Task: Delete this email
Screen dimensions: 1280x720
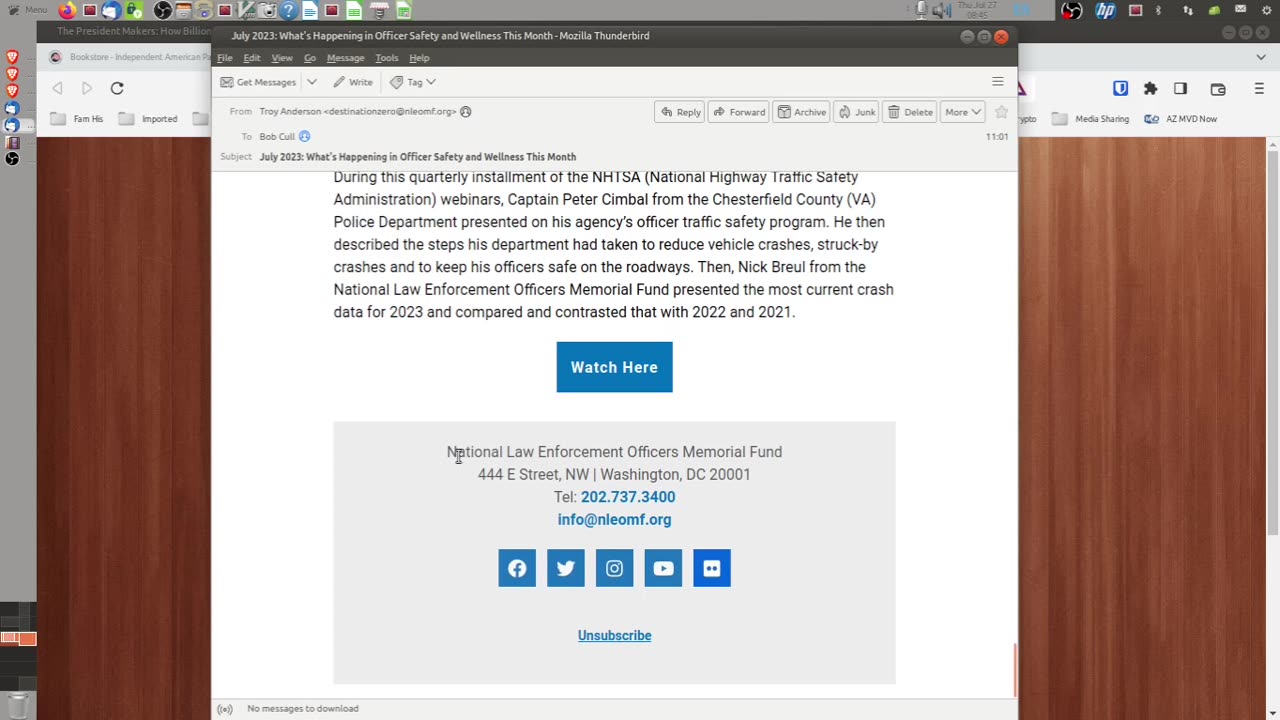Action: point(910,112)
